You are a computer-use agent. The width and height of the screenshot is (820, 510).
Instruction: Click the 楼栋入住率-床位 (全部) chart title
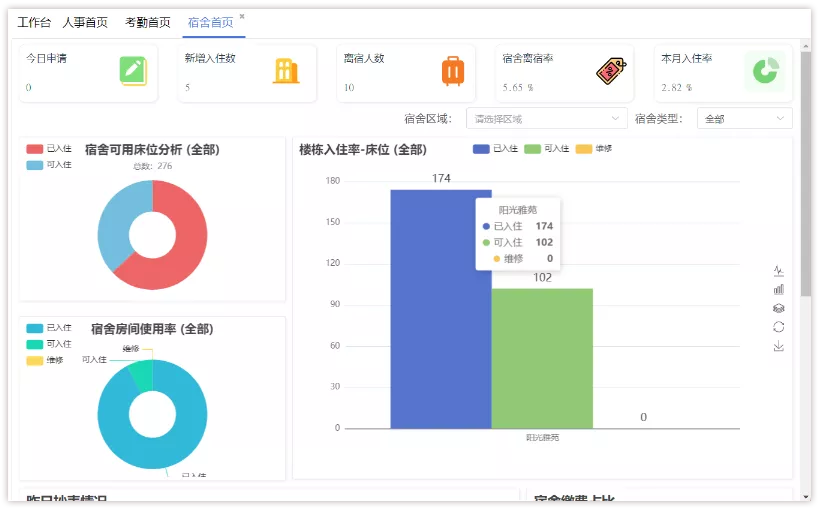point(363,150)
